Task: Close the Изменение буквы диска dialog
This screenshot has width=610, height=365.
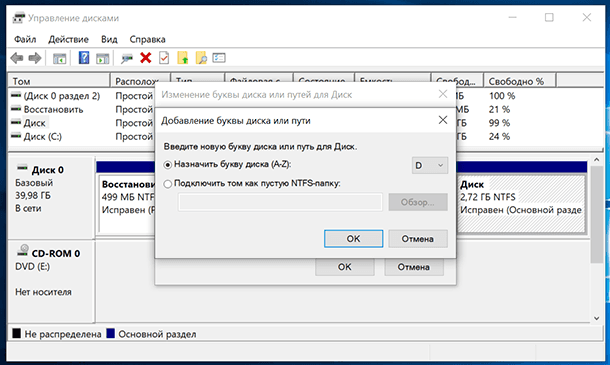Action: (443, 94)
